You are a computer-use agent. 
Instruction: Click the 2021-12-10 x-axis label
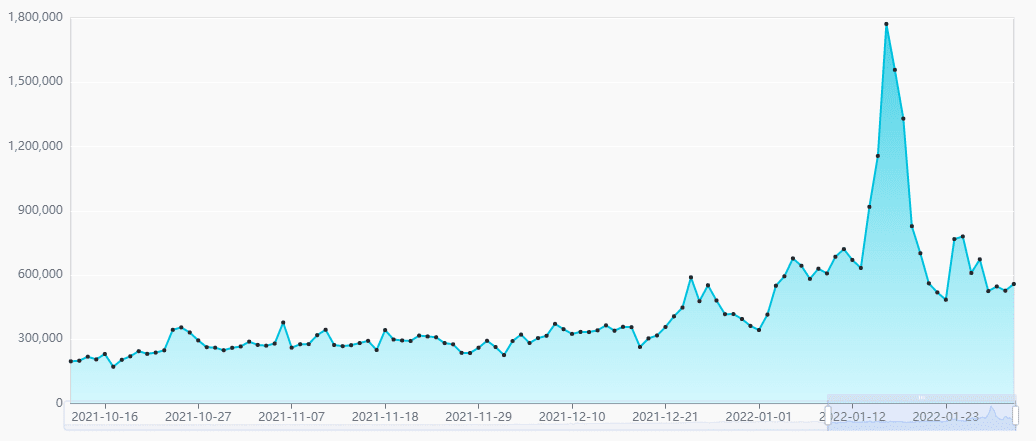click(572, 417)
